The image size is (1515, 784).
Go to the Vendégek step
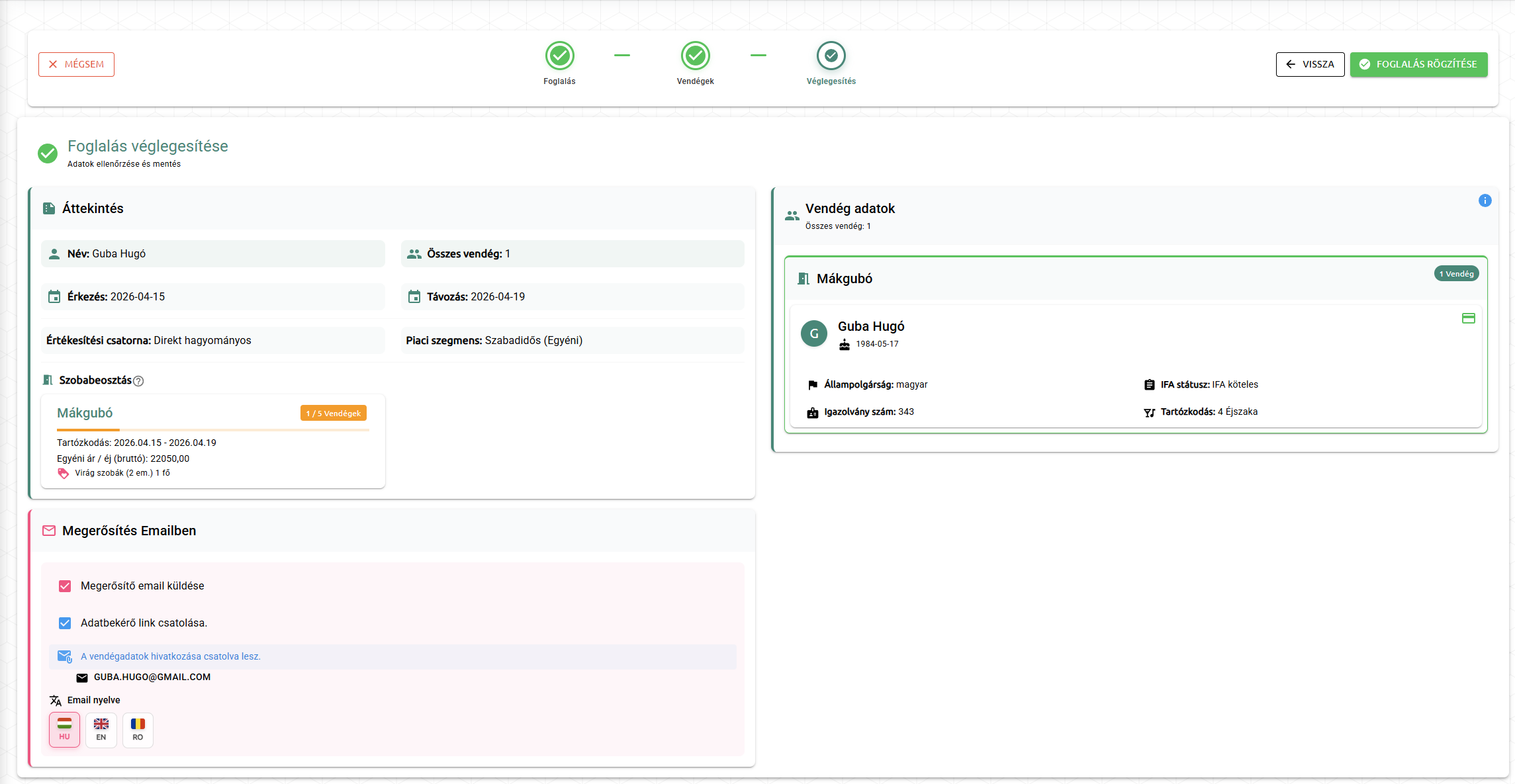[x=695, y=56]
